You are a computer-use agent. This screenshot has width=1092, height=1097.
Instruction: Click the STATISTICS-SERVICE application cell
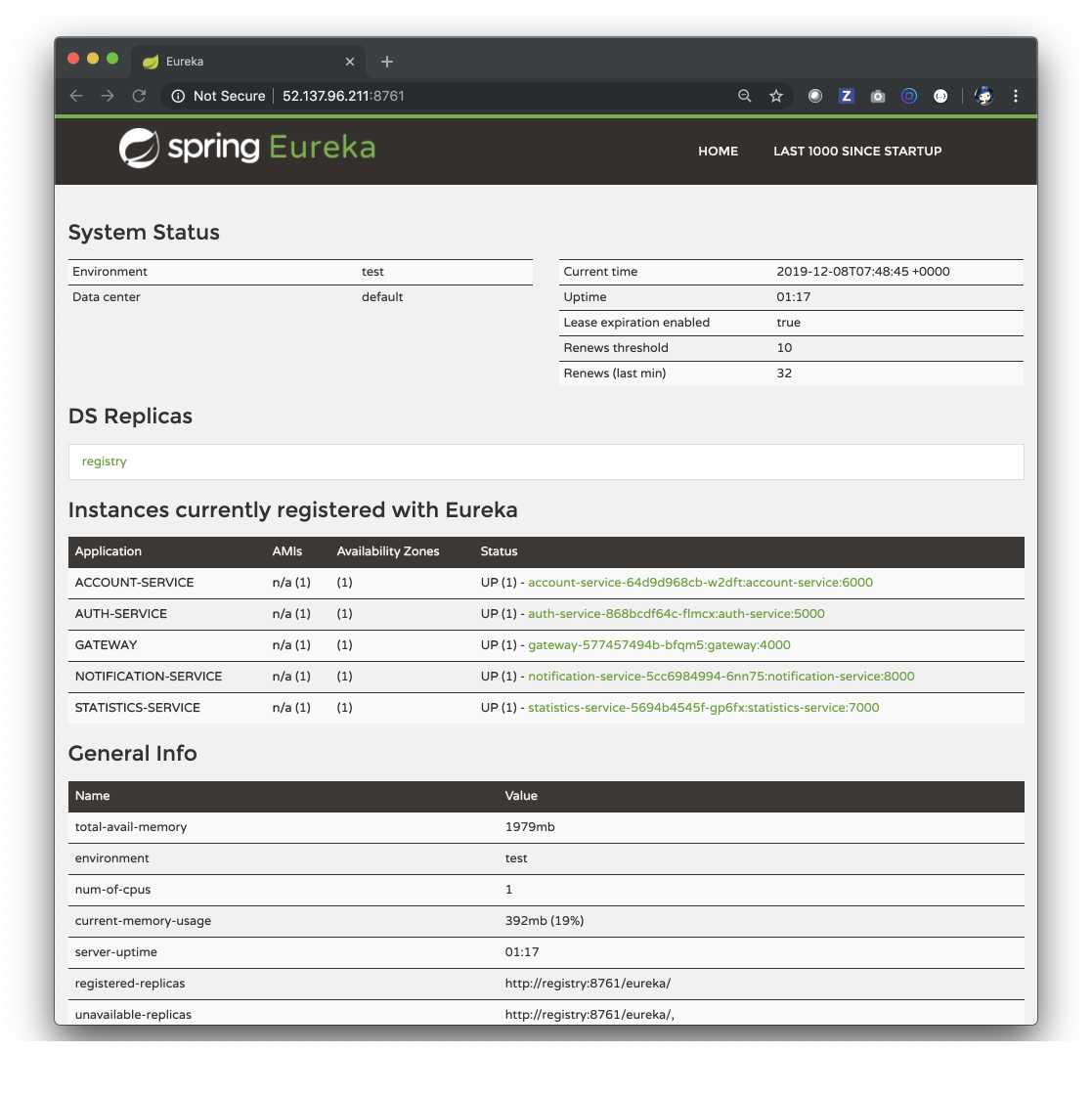coord(137,707)
